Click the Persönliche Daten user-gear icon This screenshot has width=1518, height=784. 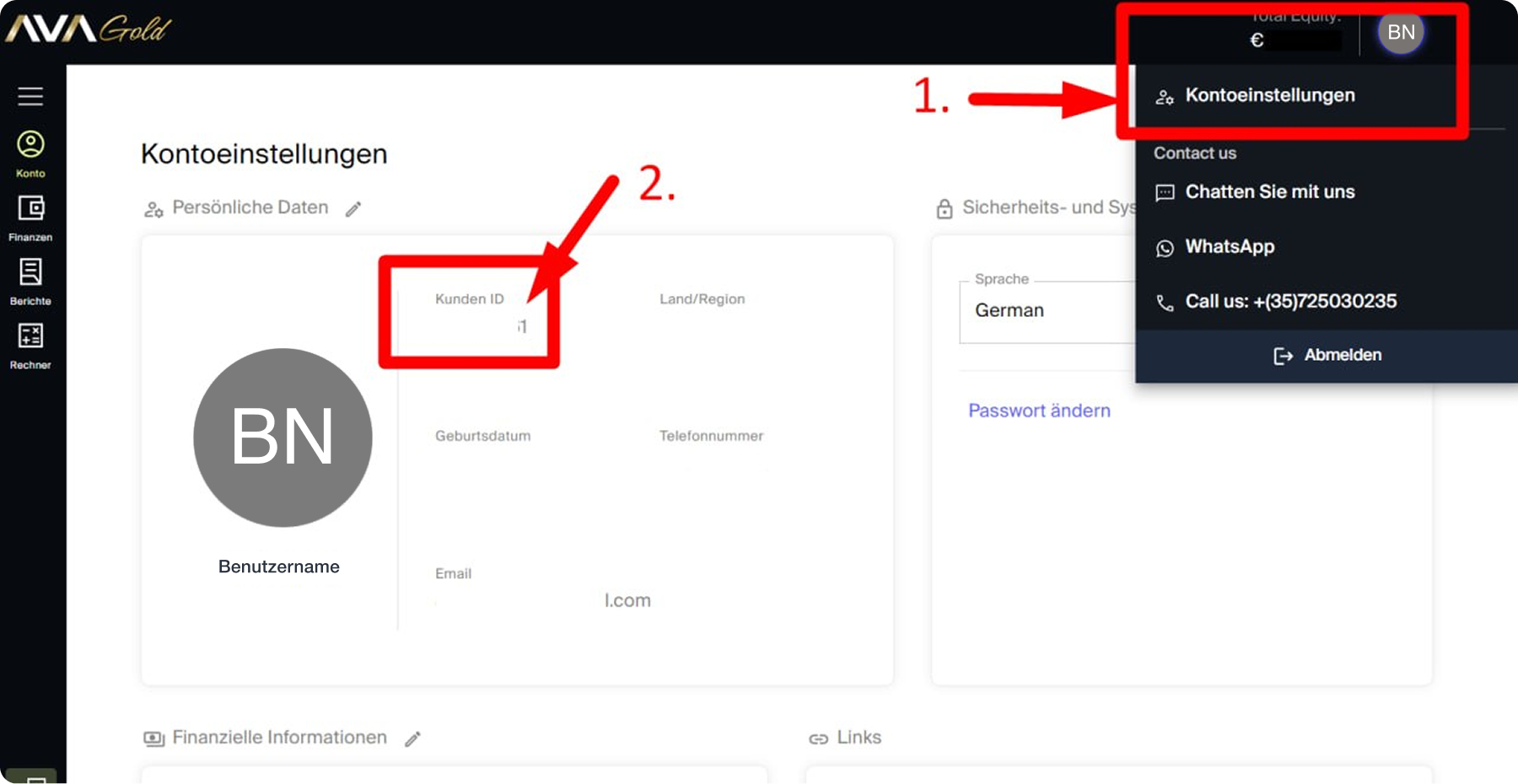coord(153,209)
